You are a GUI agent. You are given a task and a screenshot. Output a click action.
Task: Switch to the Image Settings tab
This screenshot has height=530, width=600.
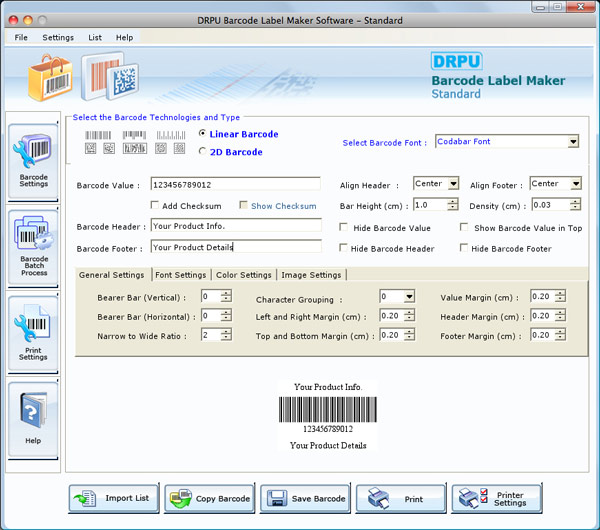[311, 275]
